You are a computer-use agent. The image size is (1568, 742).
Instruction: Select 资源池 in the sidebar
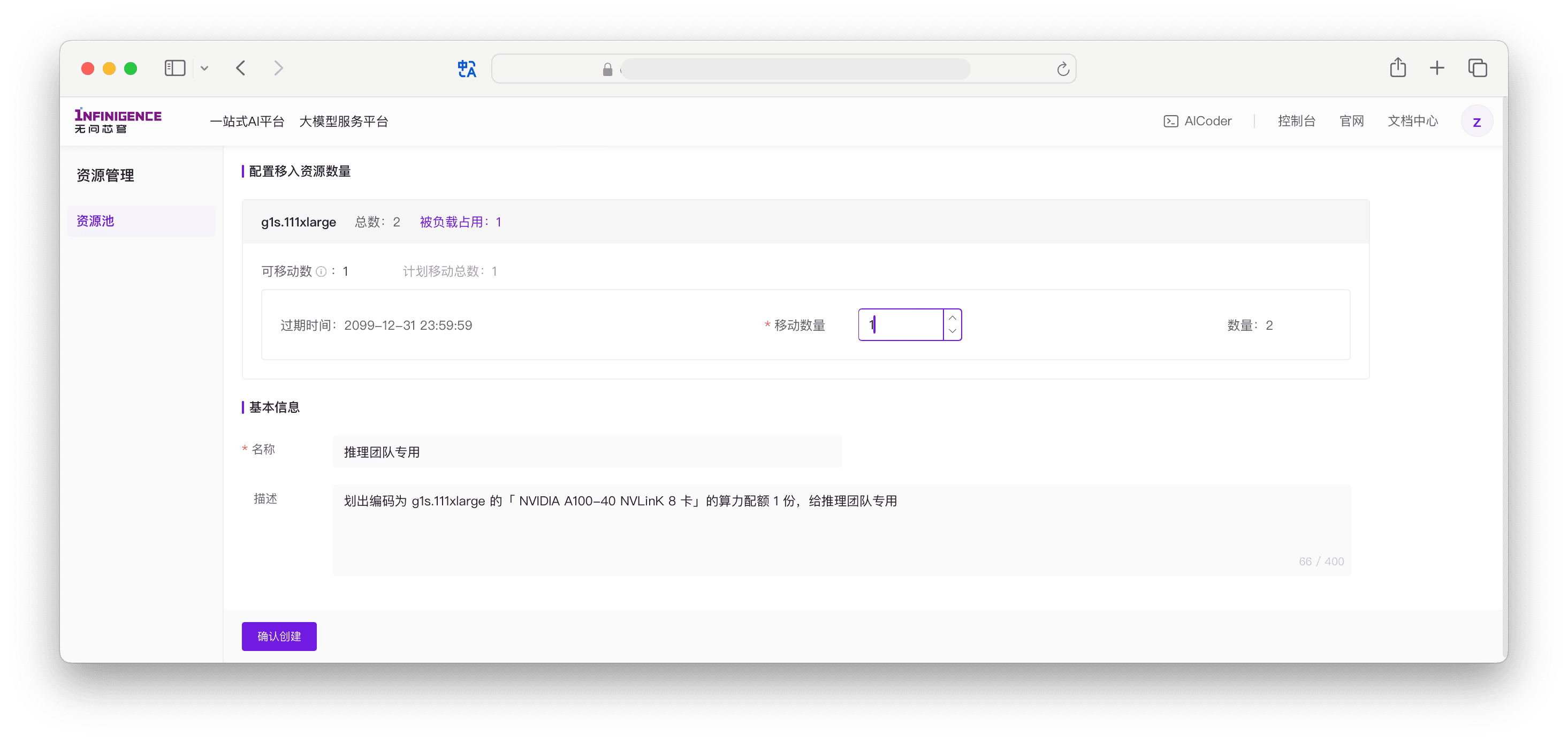141,221
